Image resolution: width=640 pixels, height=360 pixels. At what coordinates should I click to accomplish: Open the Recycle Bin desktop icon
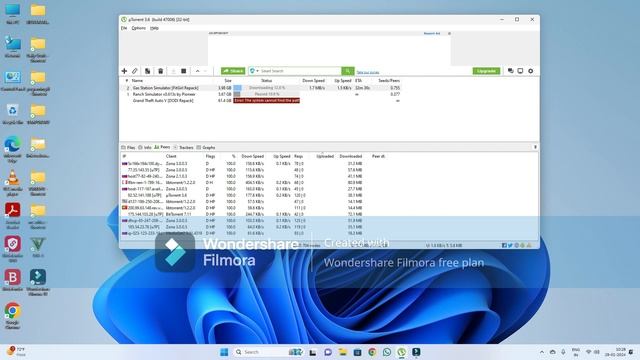pyautogui.click(x=13, y=114)
